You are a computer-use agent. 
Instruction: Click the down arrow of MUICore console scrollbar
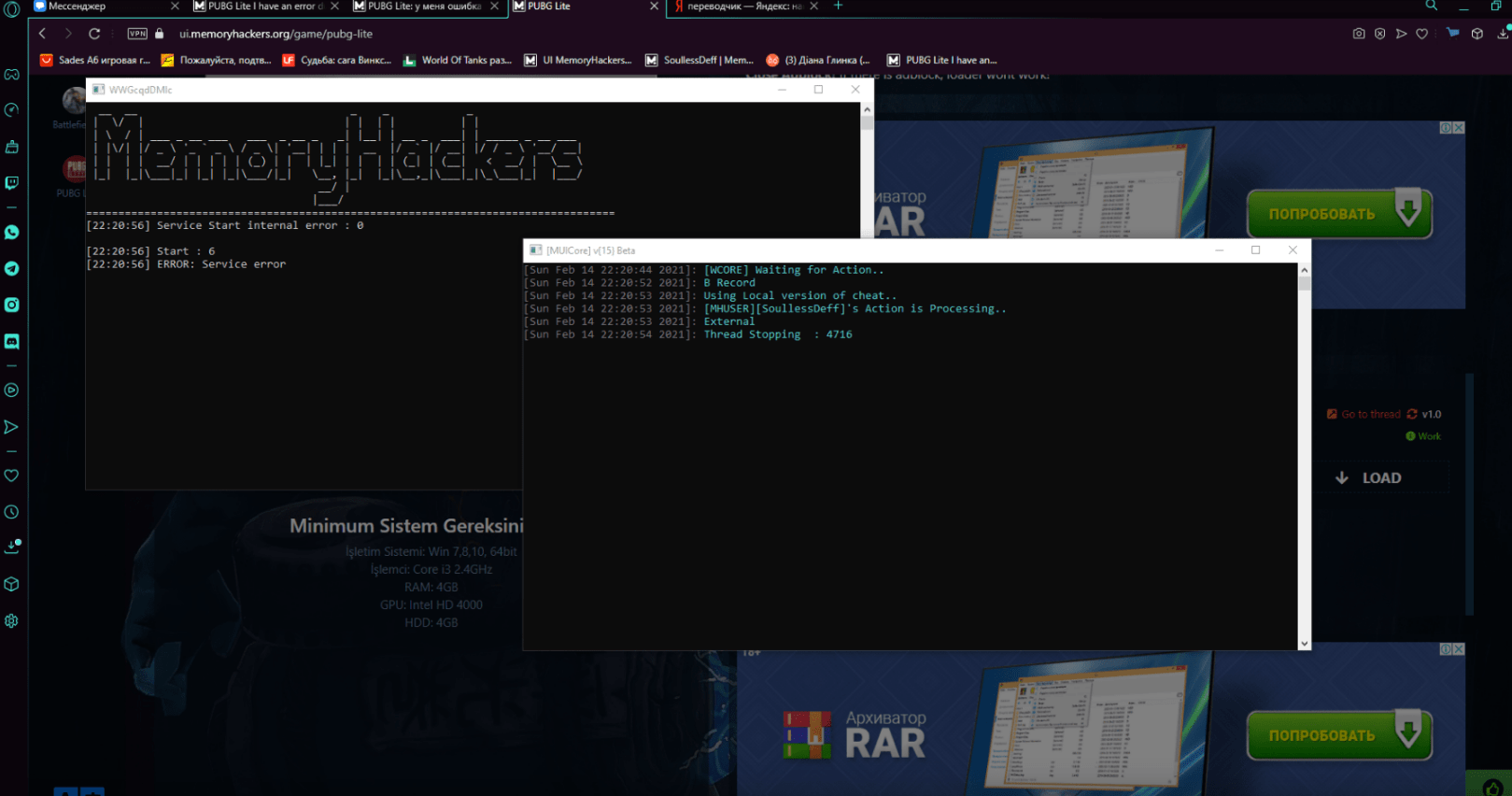coord(1304,644)
